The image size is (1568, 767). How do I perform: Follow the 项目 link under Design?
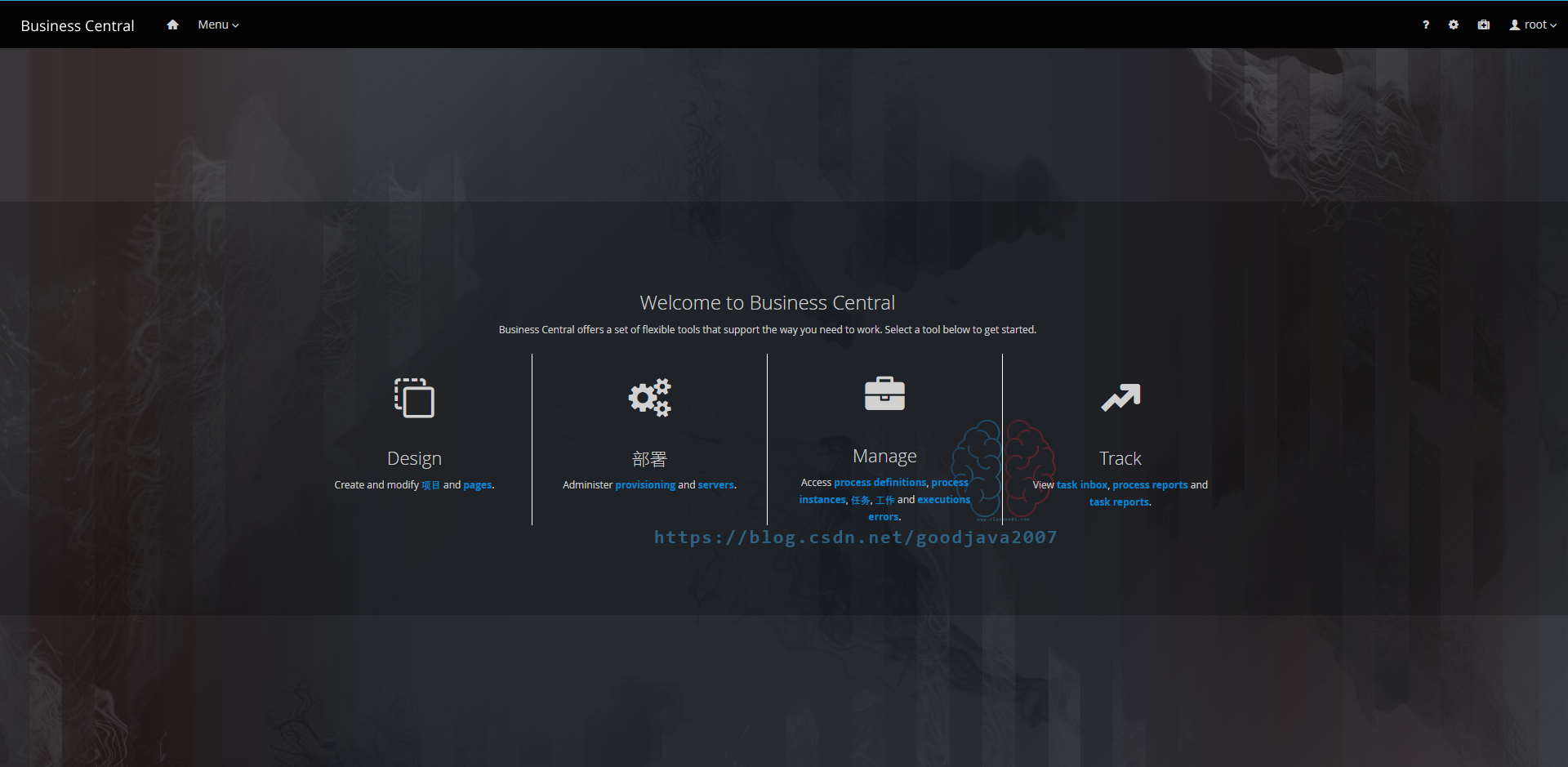430,485
